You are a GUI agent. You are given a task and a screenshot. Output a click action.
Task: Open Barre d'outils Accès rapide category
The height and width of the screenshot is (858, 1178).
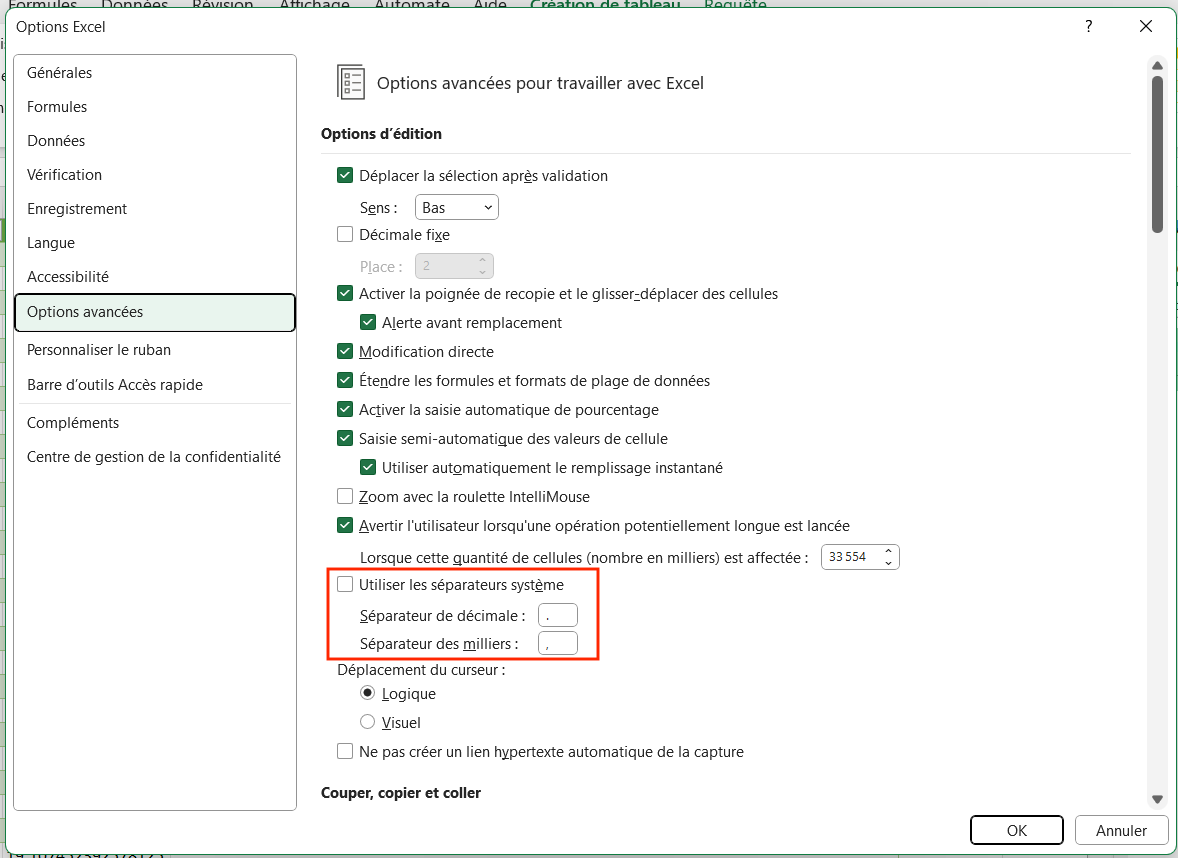[155, 385]
